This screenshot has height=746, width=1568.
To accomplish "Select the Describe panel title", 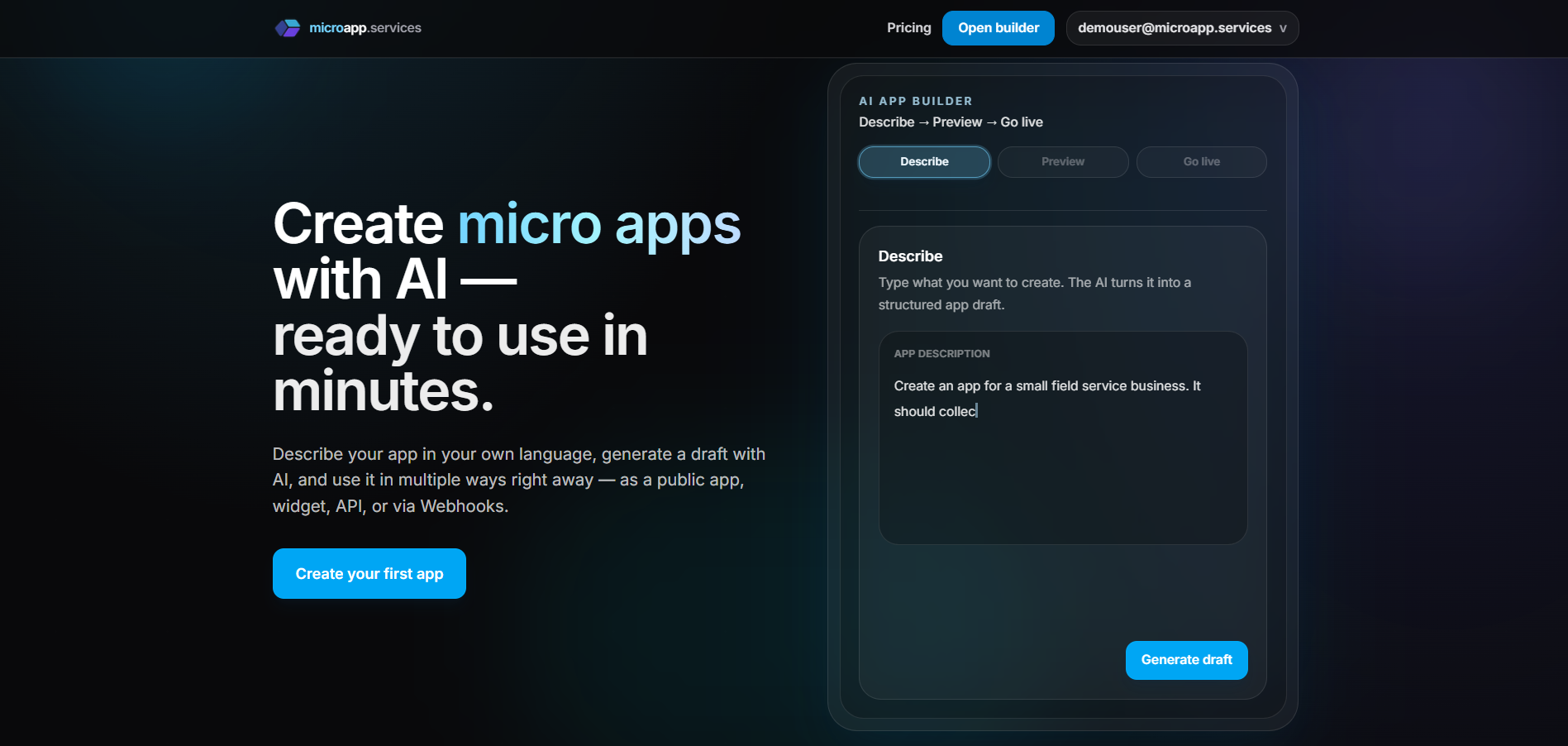I will (910, 256).
